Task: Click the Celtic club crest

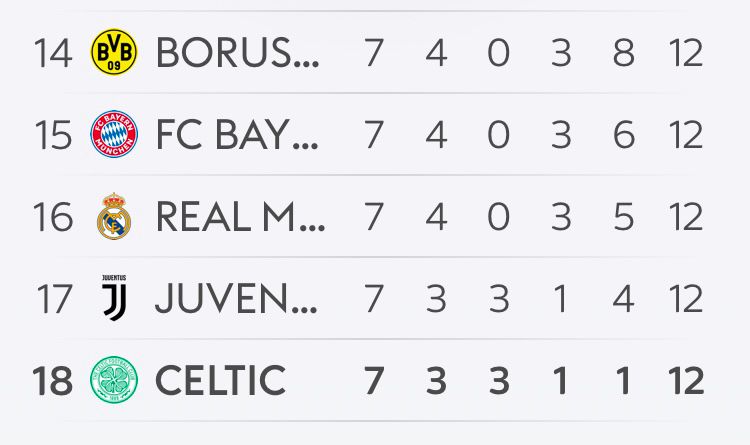Action: click(114, 380)
